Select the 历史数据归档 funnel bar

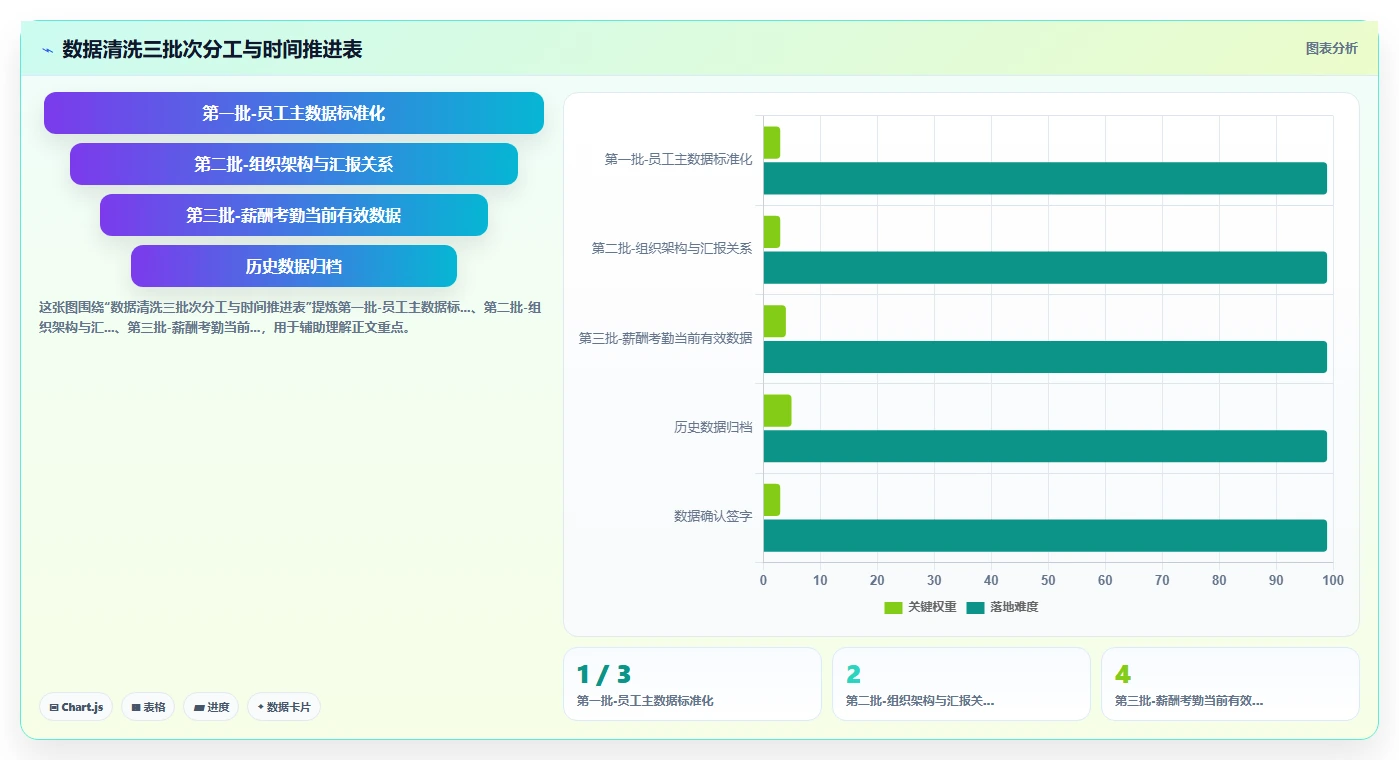294,266
